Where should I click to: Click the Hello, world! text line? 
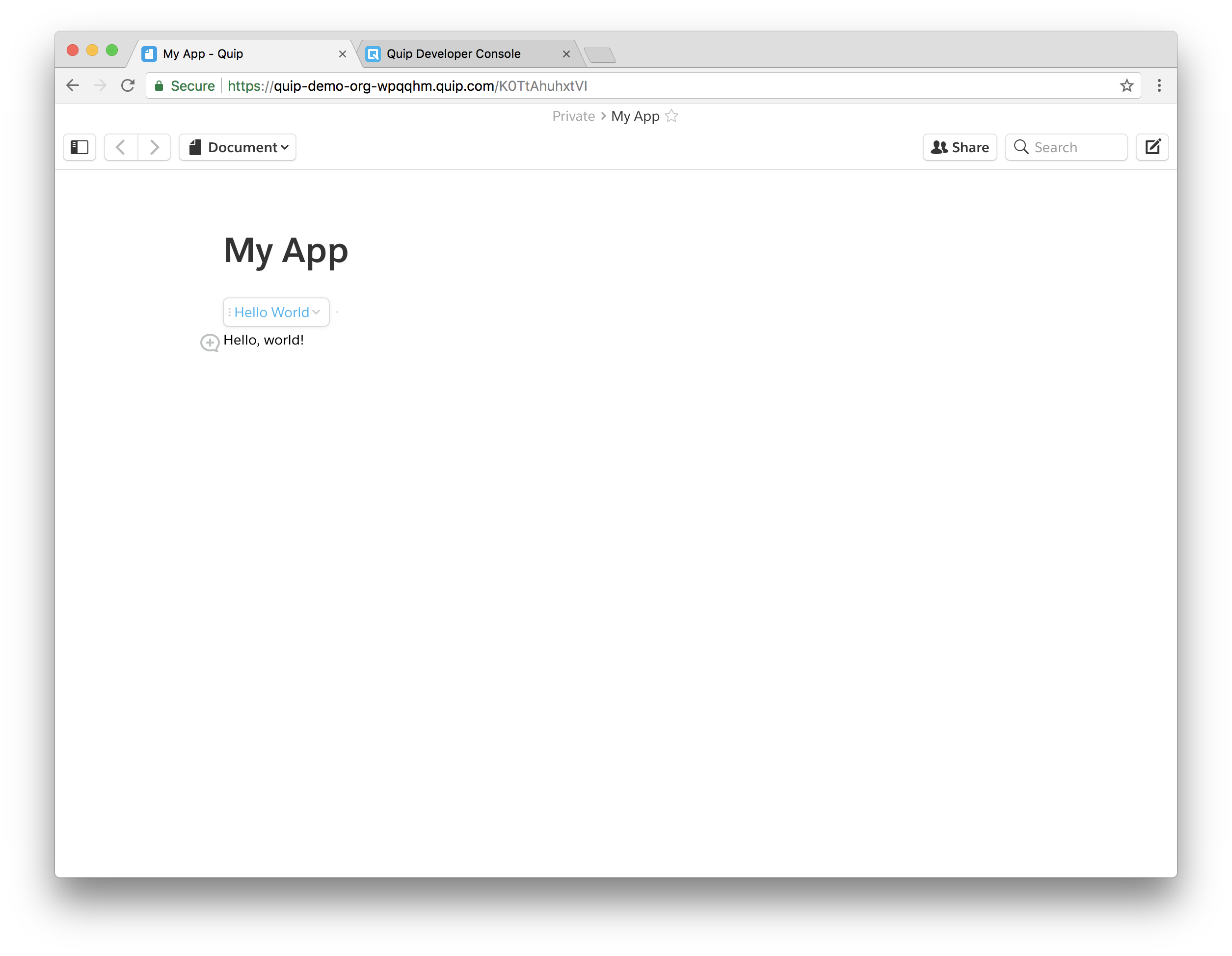[264, 340]
